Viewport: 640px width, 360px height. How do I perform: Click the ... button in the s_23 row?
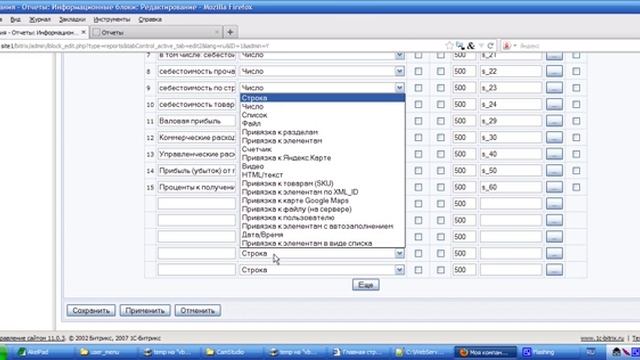pyautogui.click(x=554, y=88)
